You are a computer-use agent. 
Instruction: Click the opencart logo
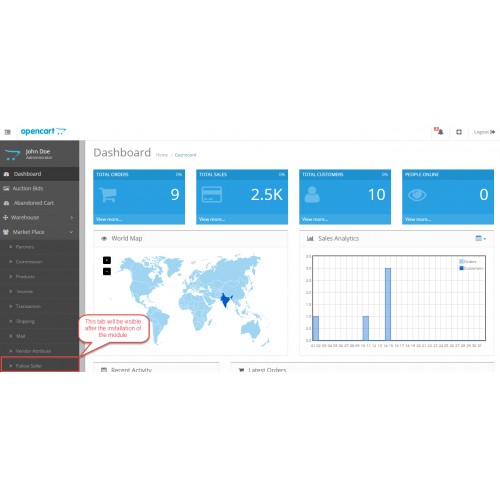43,131
